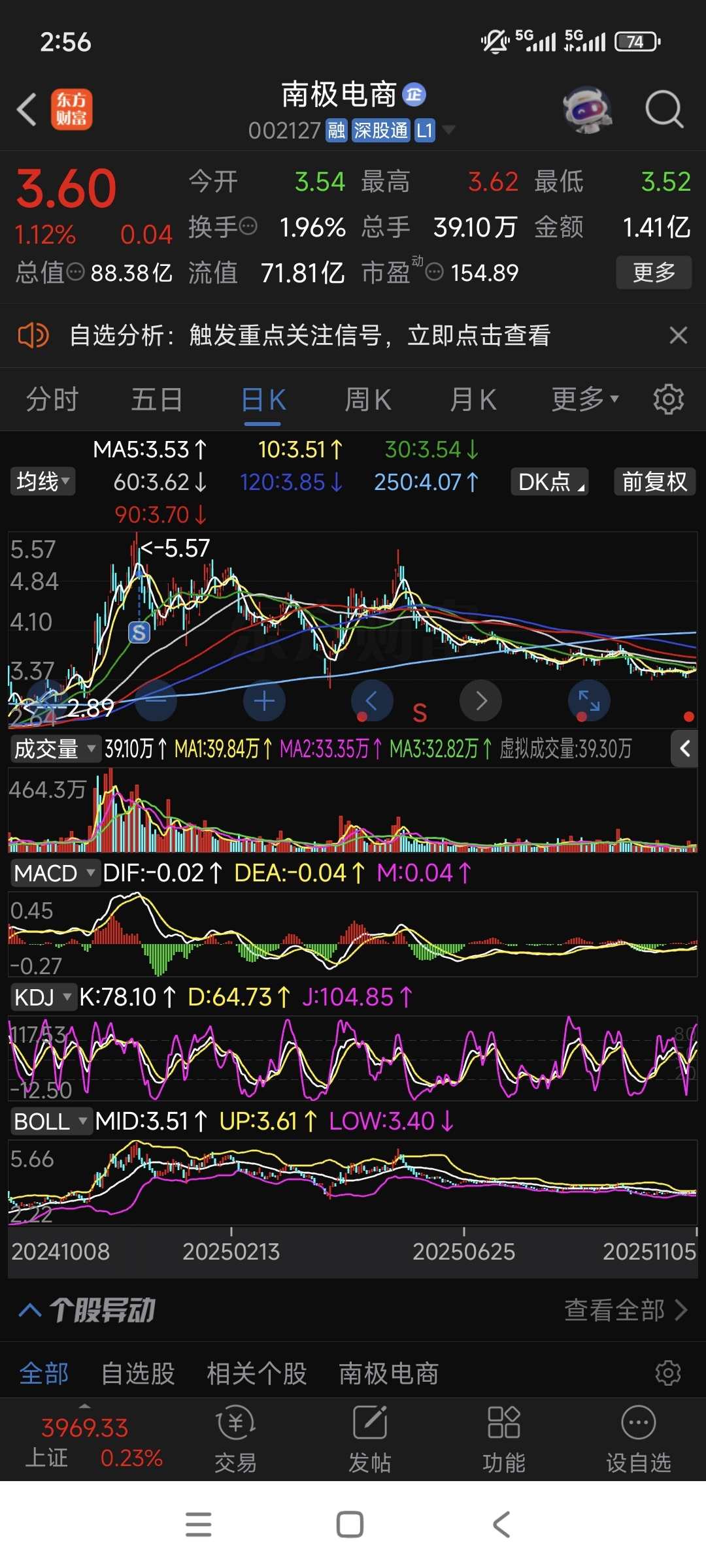This screenshot has height=1568, width=706.
Task: Expand the 更多 chart period dropdown
Action: [x=585, y=399]
